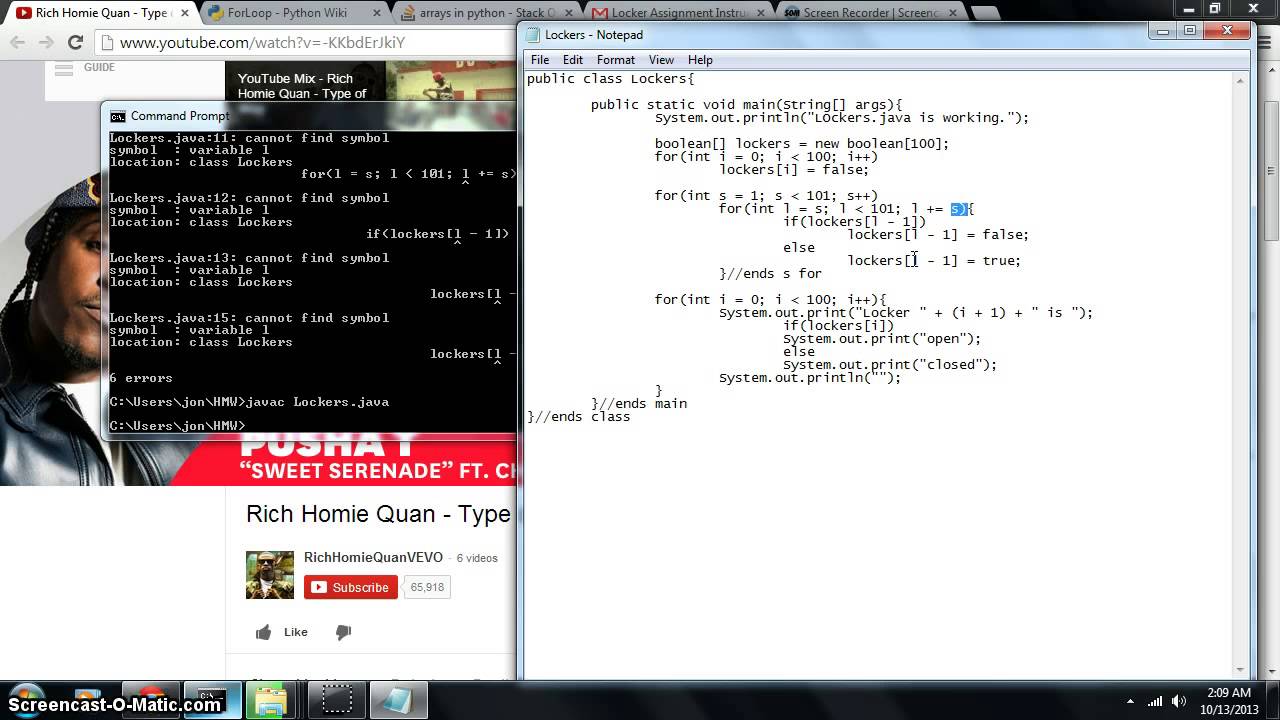Click the '}//ends s for' comment line
The width and height of the screenshot is (1280, 720).
point(770,274)
